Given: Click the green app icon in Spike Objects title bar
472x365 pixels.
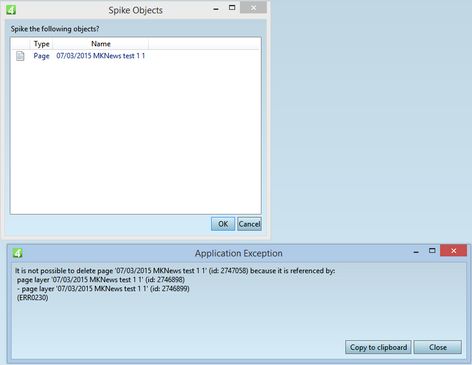Looking at the screenshot, I should pyautogui.click(x=11, y=10).
